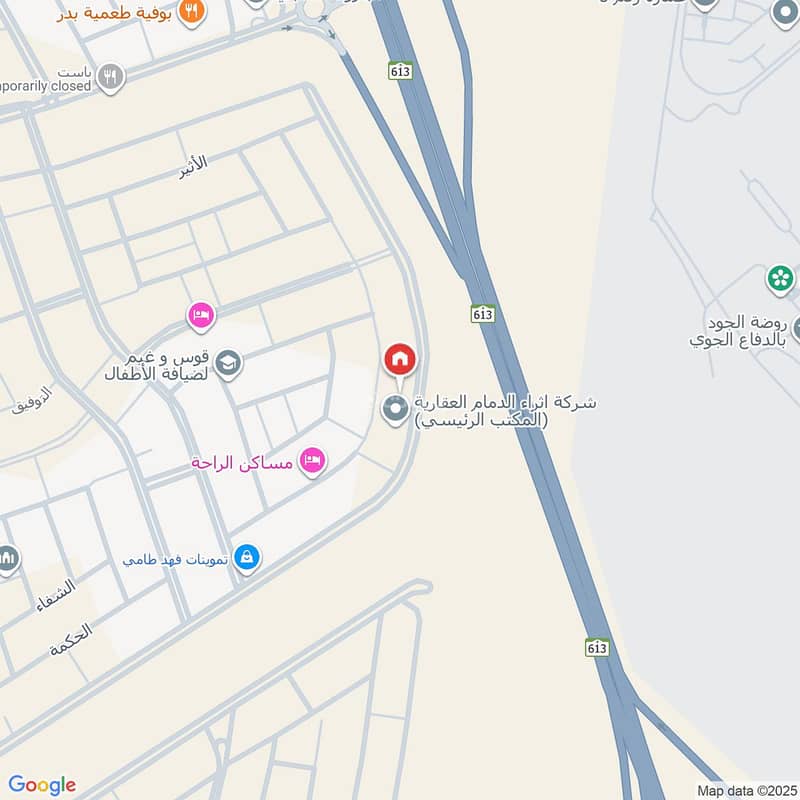Screen dimensions: 800x800
Task: Click the الأثير street label
Action: click(193, 167)
